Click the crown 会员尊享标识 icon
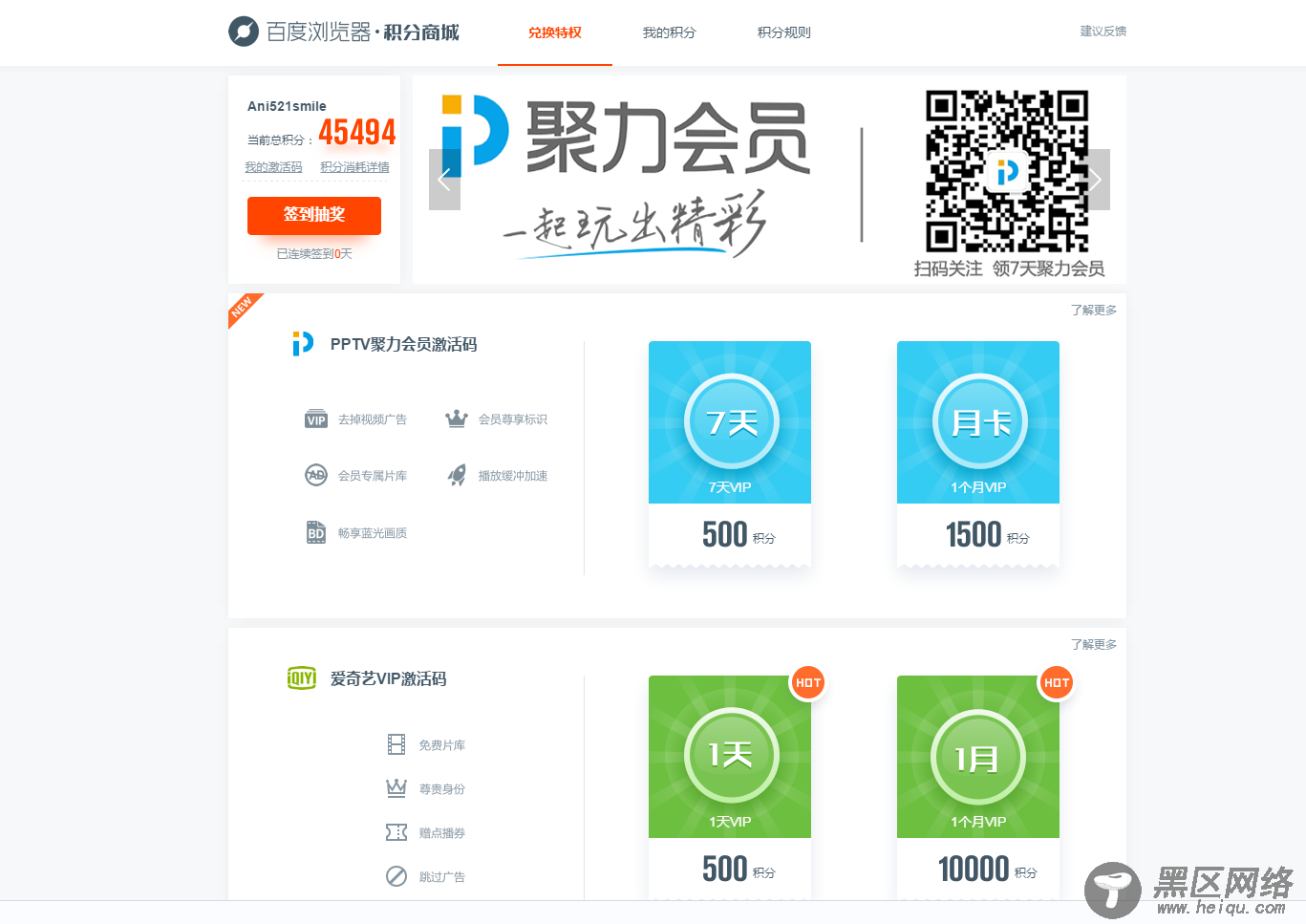The width and height of the screenshot is (1306, 924). (457, 419)
